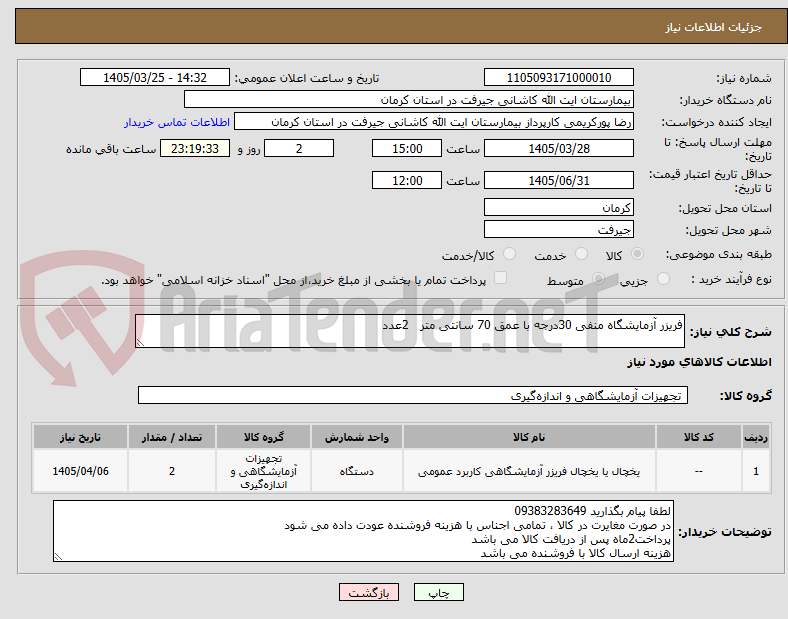Click the page title جزئیات اطلاعات نیاز
Image resolution: width=788 pixels, height=619 pixels.
(714, 27)
